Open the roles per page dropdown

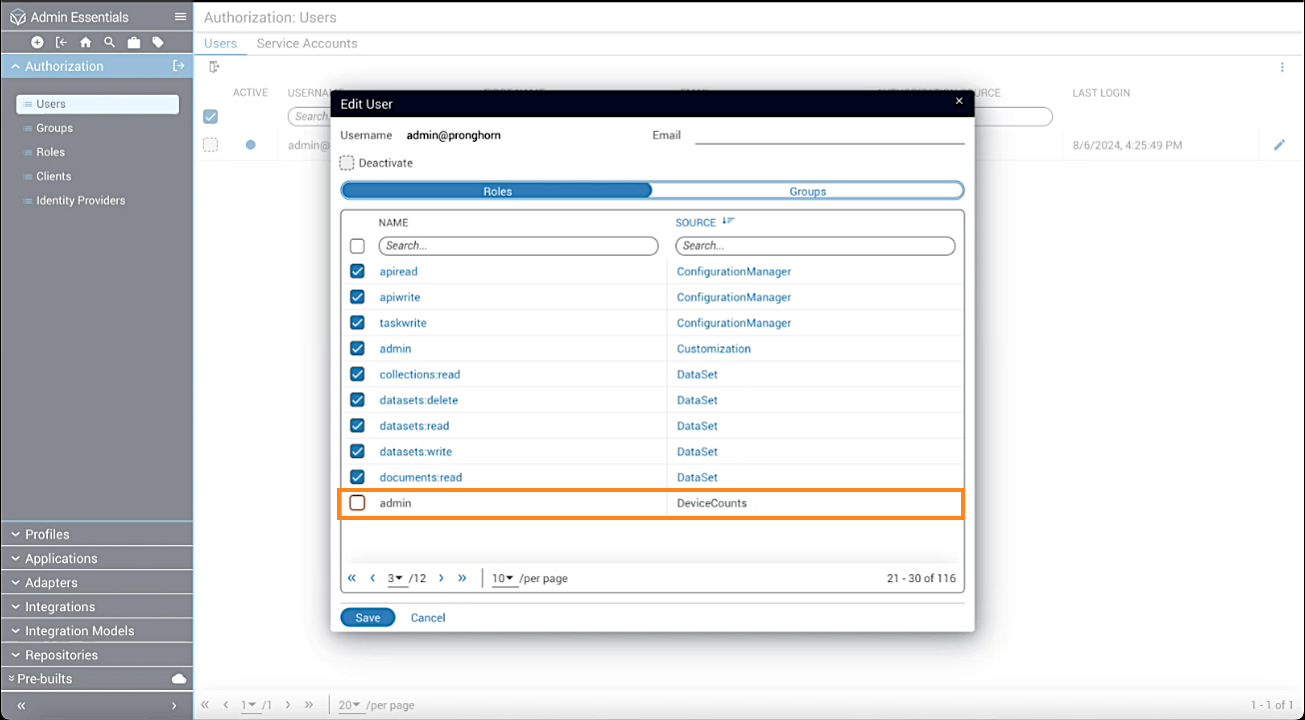tap(503, 578)
